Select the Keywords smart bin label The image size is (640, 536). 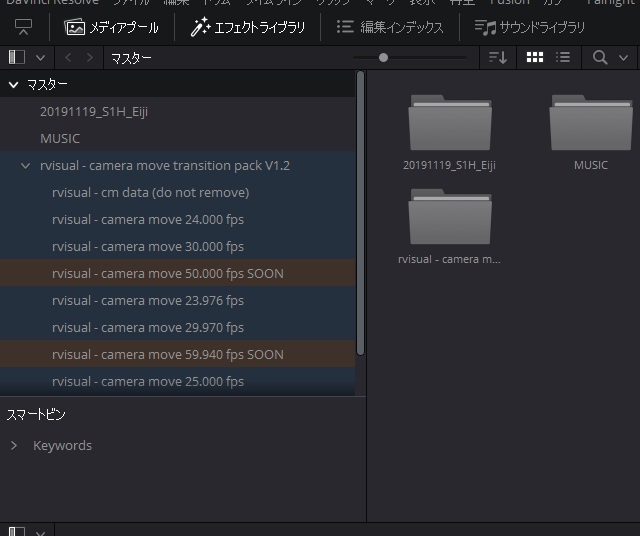click(62, 445)
